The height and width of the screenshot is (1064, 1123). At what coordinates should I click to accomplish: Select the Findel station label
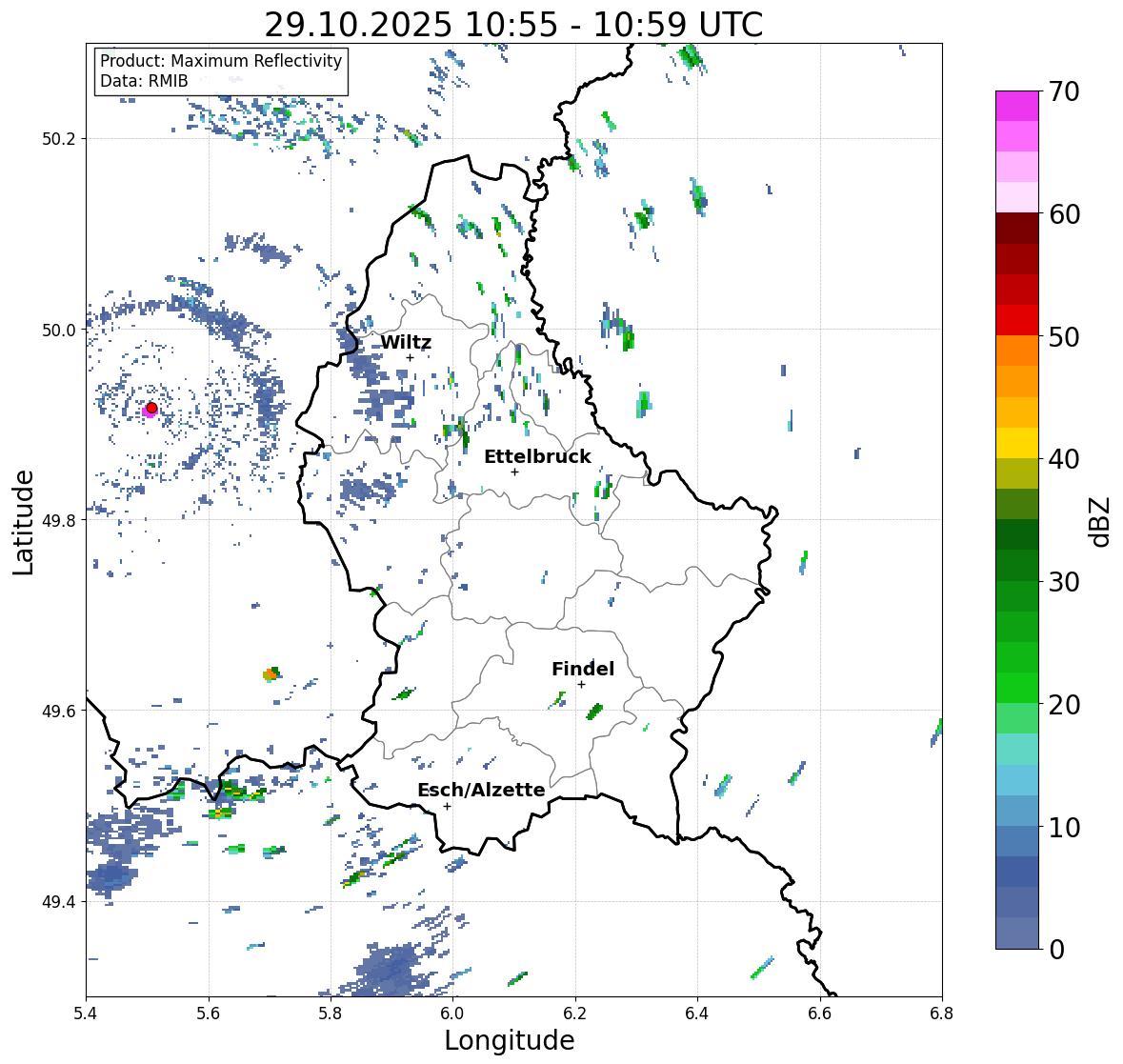[x=583, y=669]
